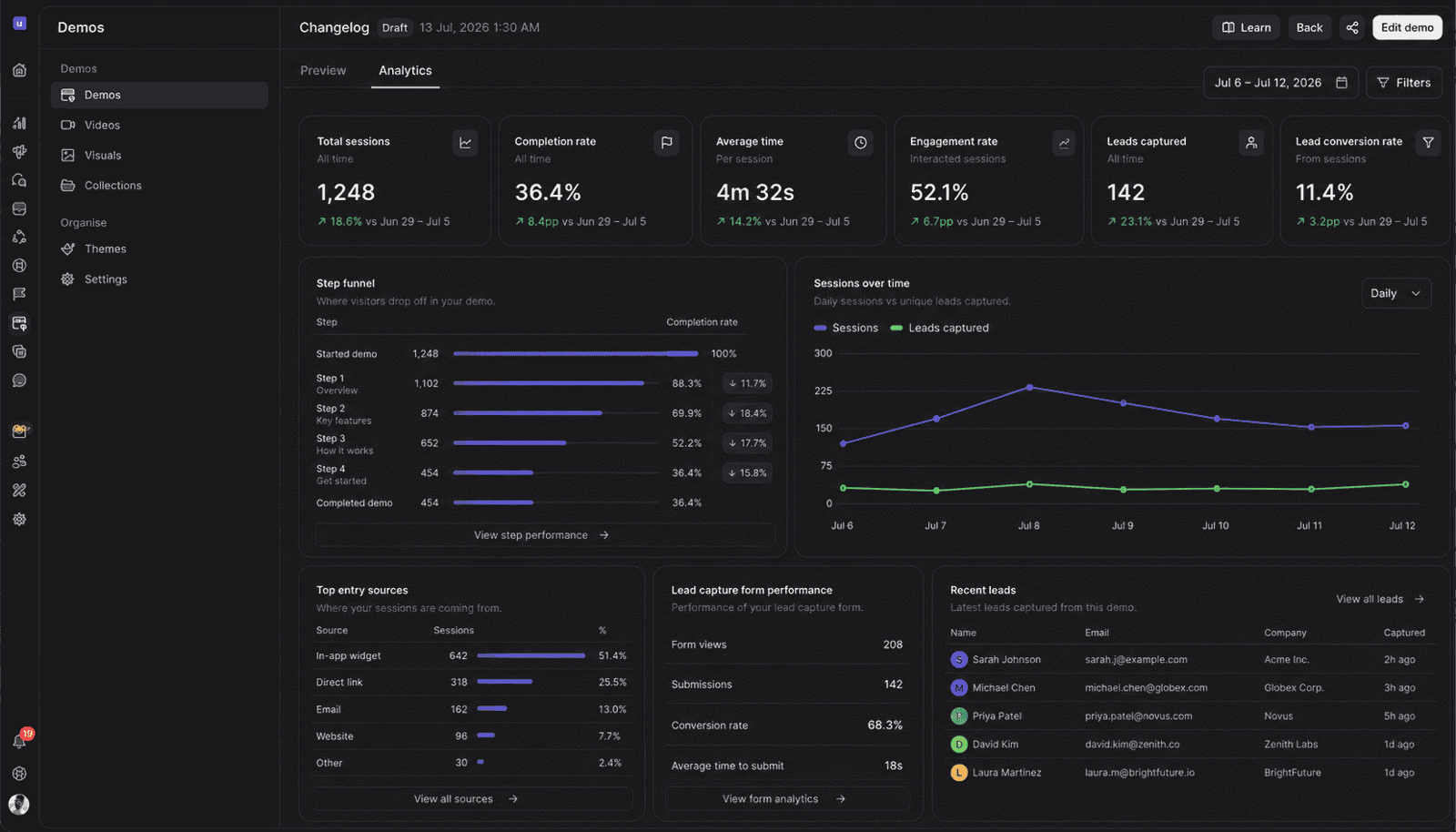Click the In-app widget sessions bar
The width and height of the screenshot is (1456, 832).
(x=531, y=655)
